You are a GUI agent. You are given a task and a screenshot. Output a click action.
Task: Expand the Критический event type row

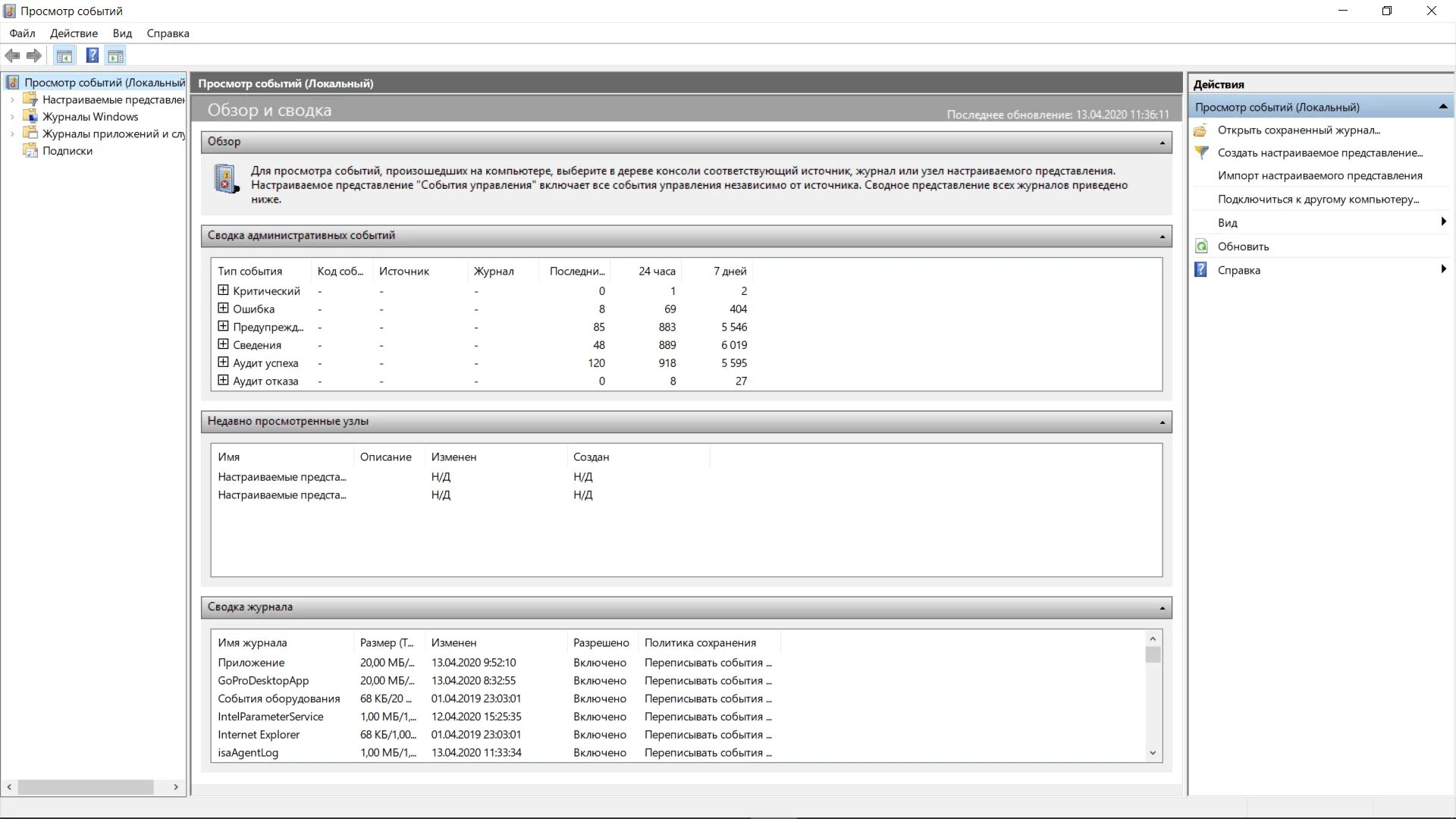[223, 290]
